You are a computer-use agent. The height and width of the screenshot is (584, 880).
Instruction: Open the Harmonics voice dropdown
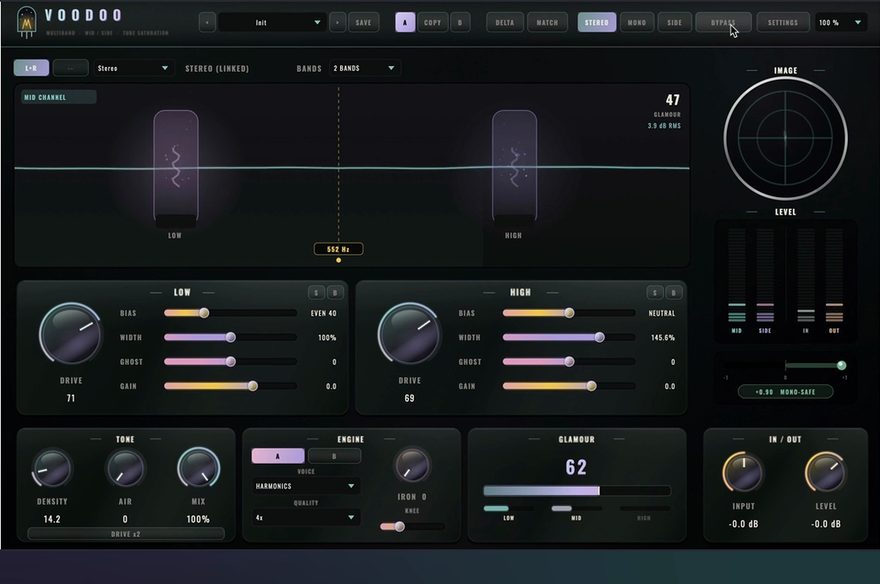click(x=305, y=486)
